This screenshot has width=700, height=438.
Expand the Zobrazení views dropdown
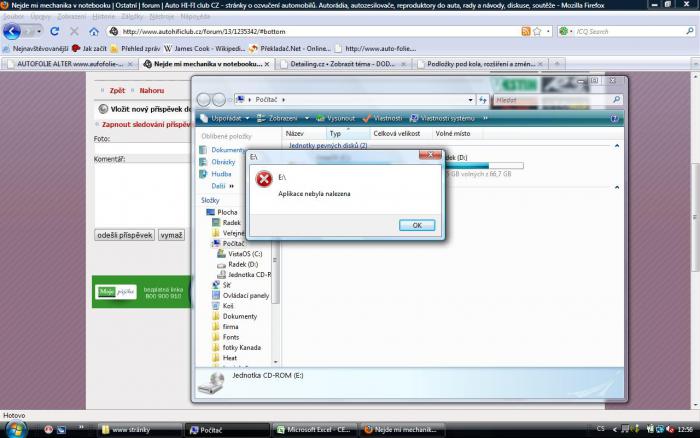coord(288,118)
